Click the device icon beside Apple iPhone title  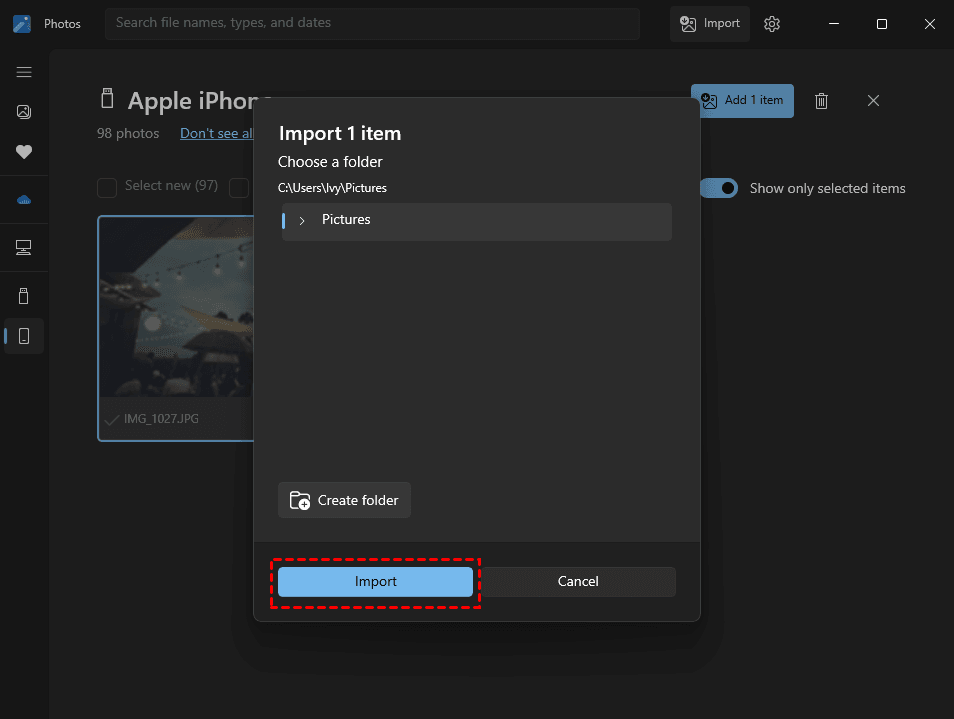107,98
